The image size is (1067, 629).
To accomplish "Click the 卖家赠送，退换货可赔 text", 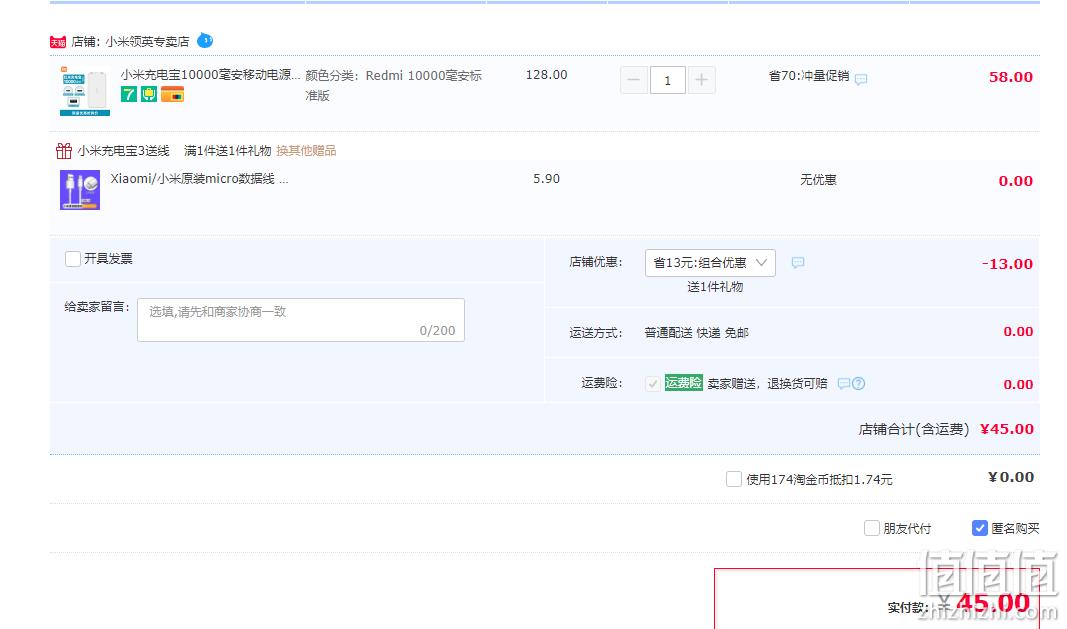I will tap(767, 383).
